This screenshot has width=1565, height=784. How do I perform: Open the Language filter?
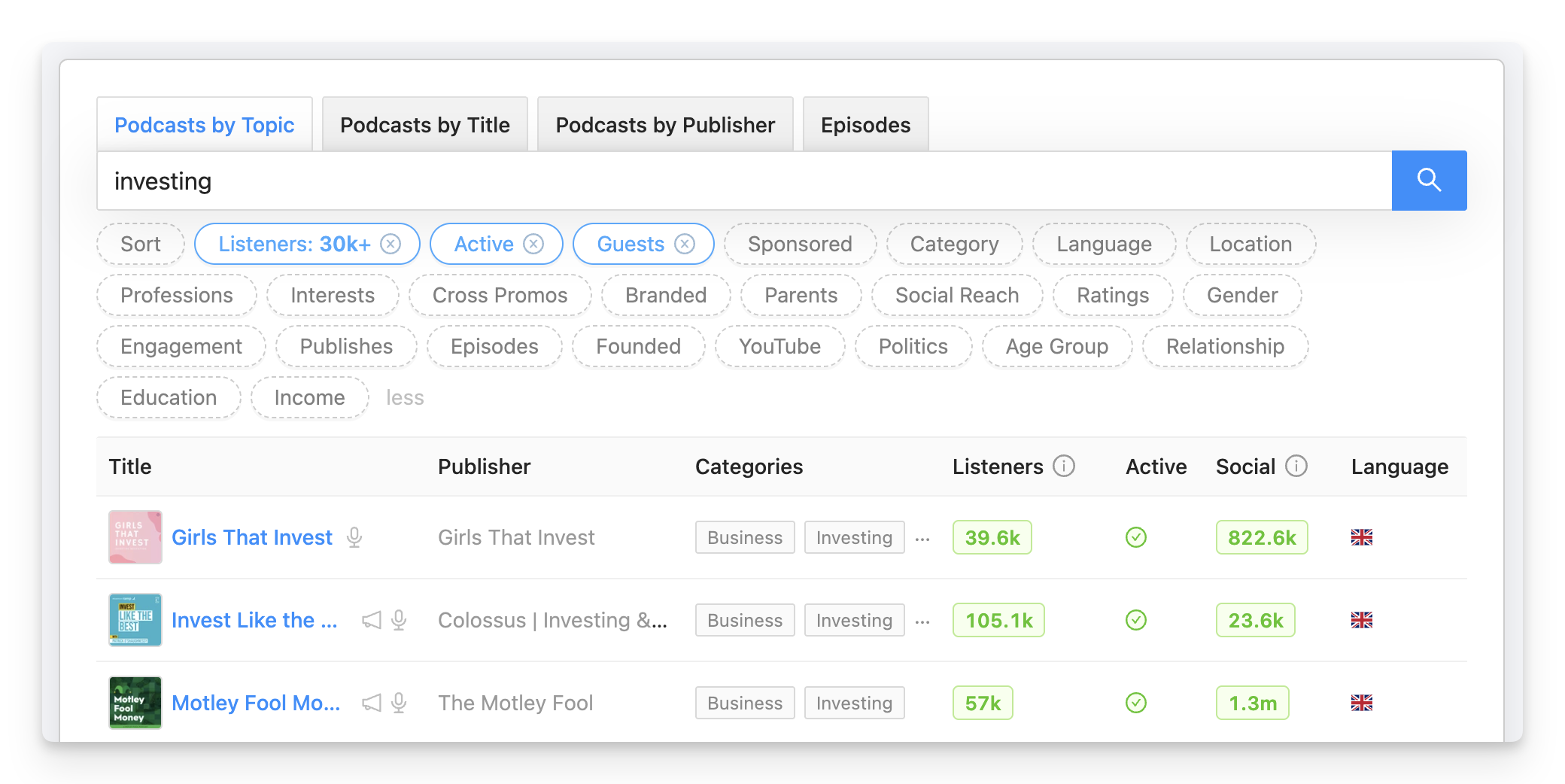tap(1104, 244)
